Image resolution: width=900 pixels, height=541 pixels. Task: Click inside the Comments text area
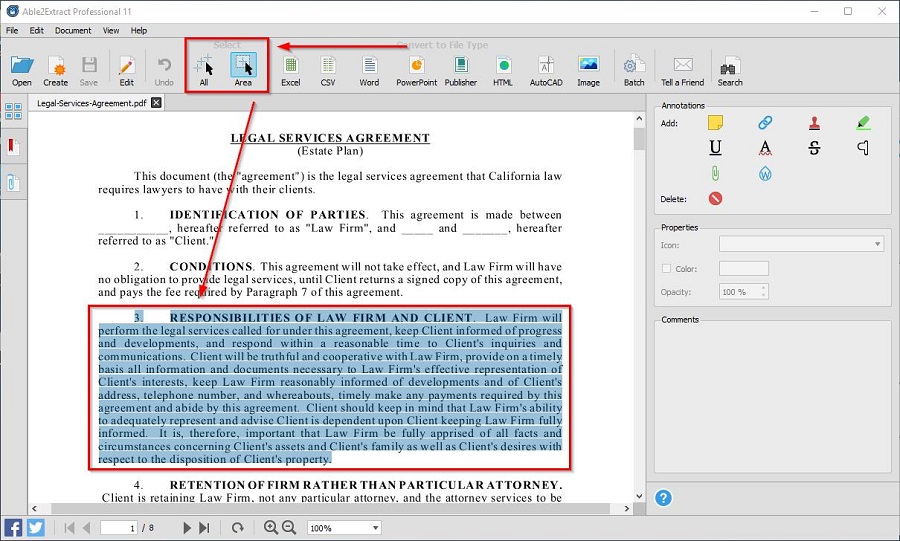(x=772, y=399)
